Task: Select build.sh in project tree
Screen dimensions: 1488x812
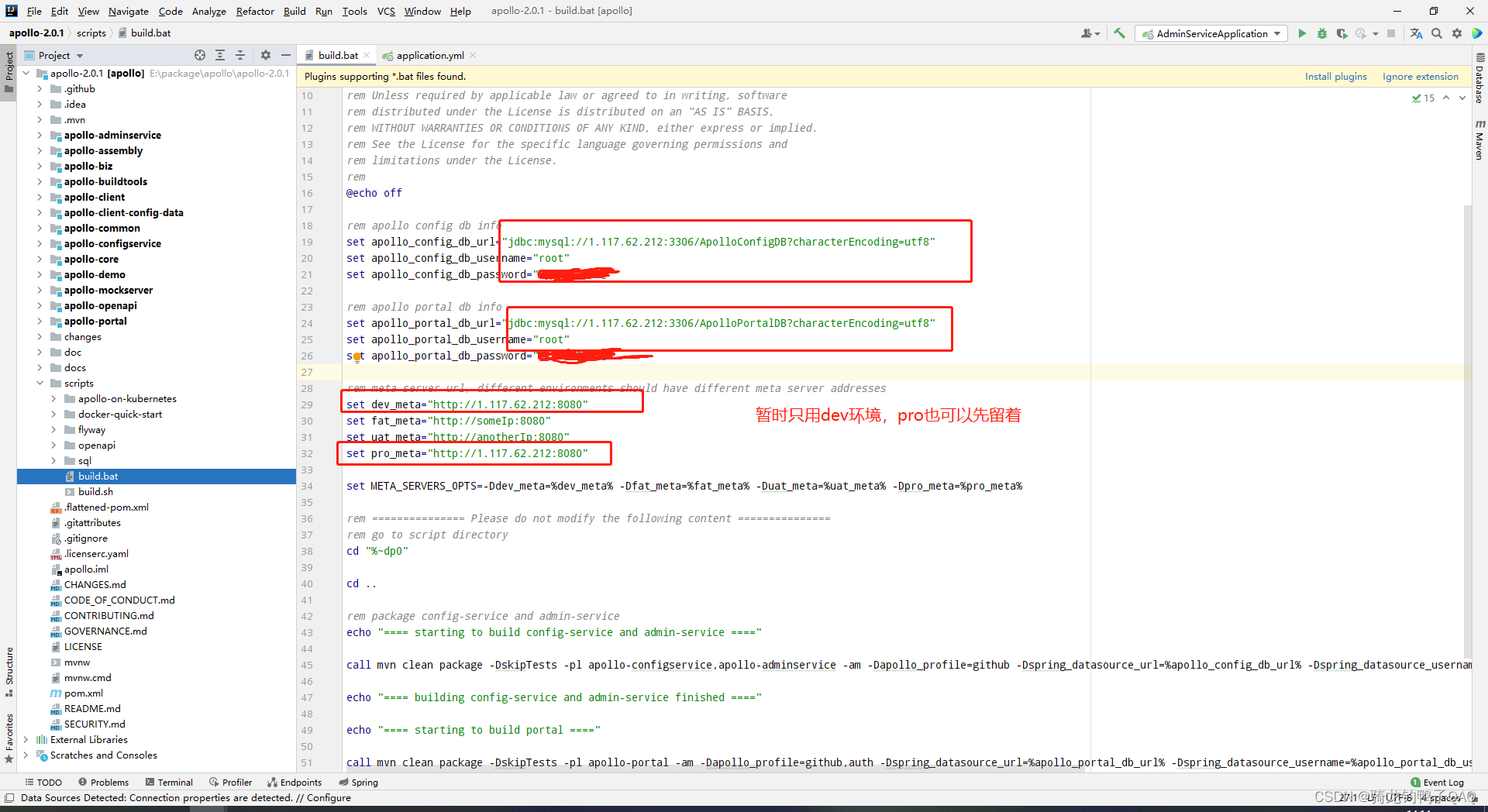Action: pyautogui.click(x=95, y=491)
